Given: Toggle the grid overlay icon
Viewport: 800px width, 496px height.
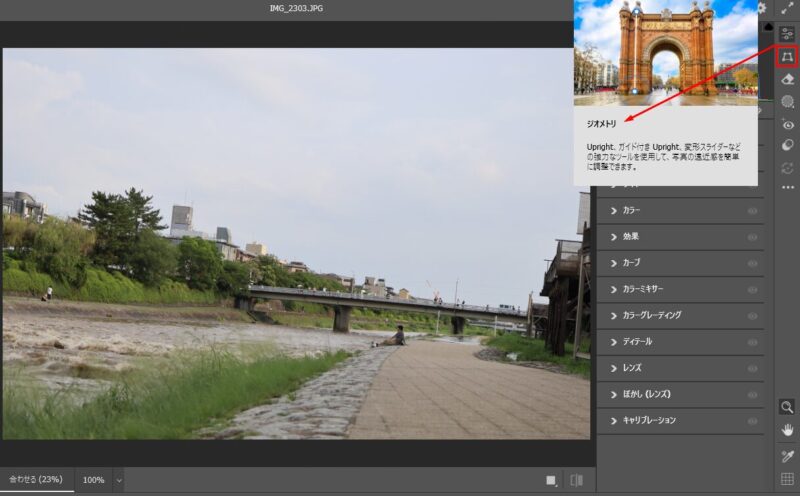Looking at the screenshot, I should [x=787, y=479].
